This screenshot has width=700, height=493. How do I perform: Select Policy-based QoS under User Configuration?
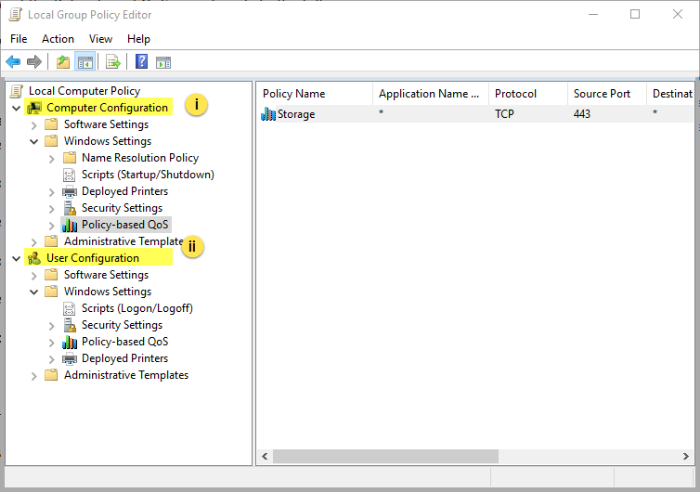pos(124,342)
